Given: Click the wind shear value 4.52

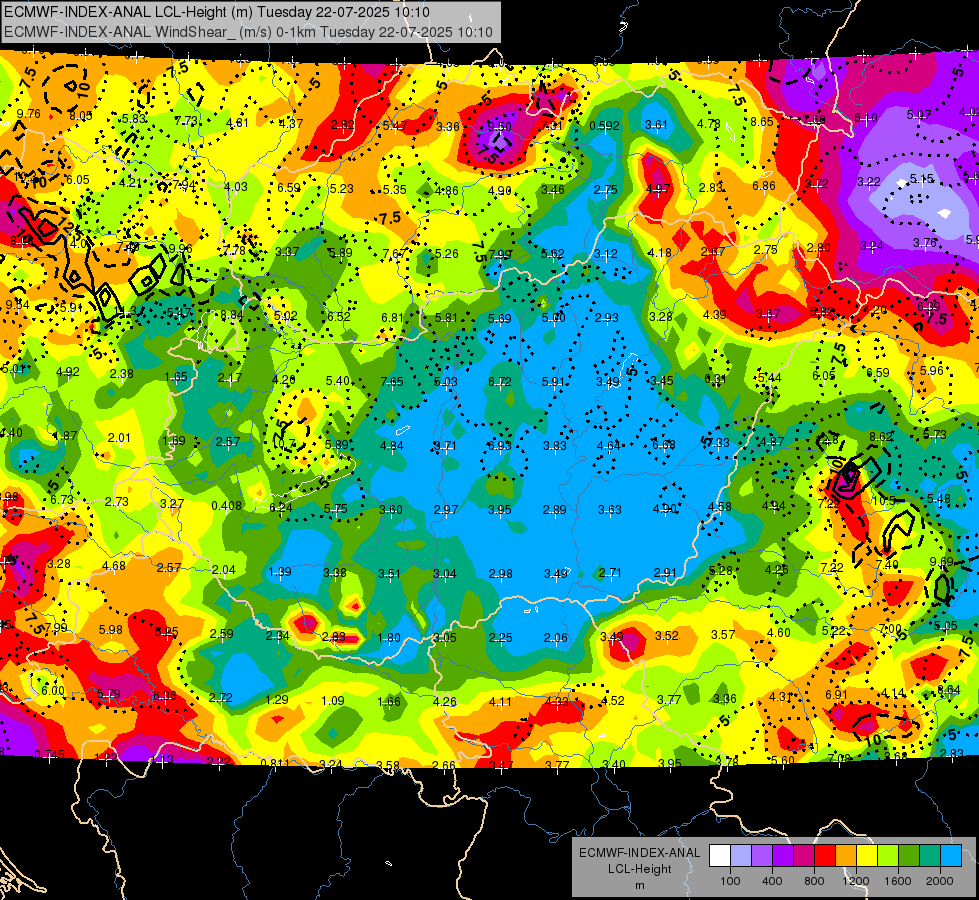Looking at the screenshot, I should pyautogui.click(x=612, y=701).
